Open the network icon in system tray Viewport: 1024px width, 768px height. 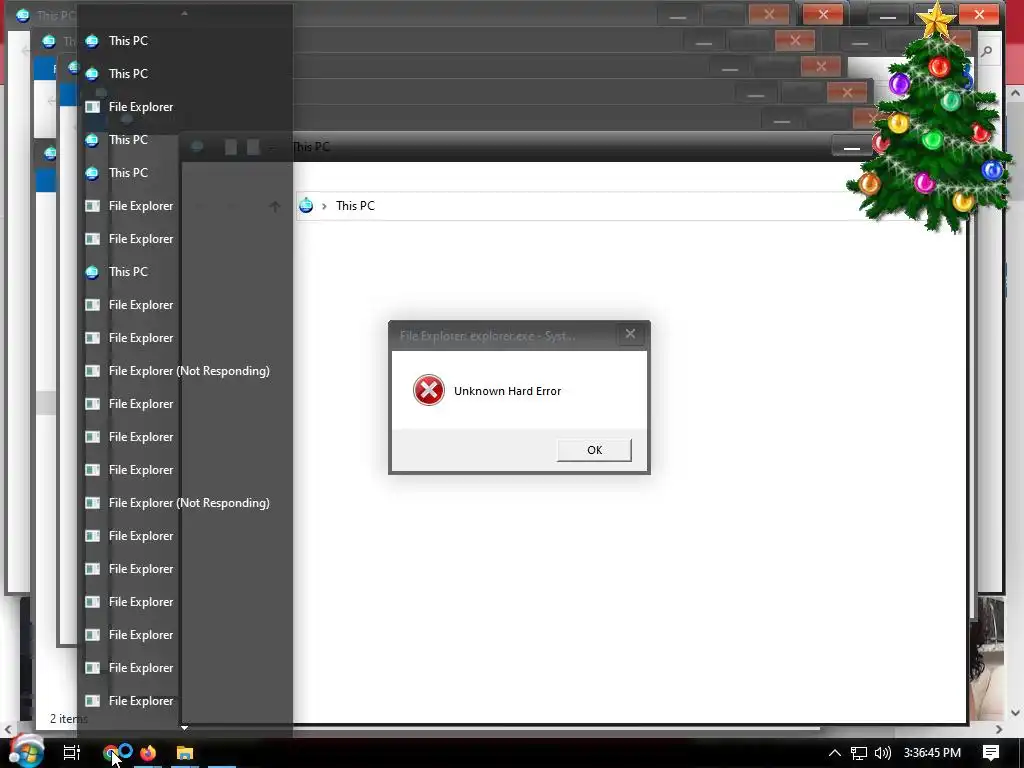pos(859,753)
